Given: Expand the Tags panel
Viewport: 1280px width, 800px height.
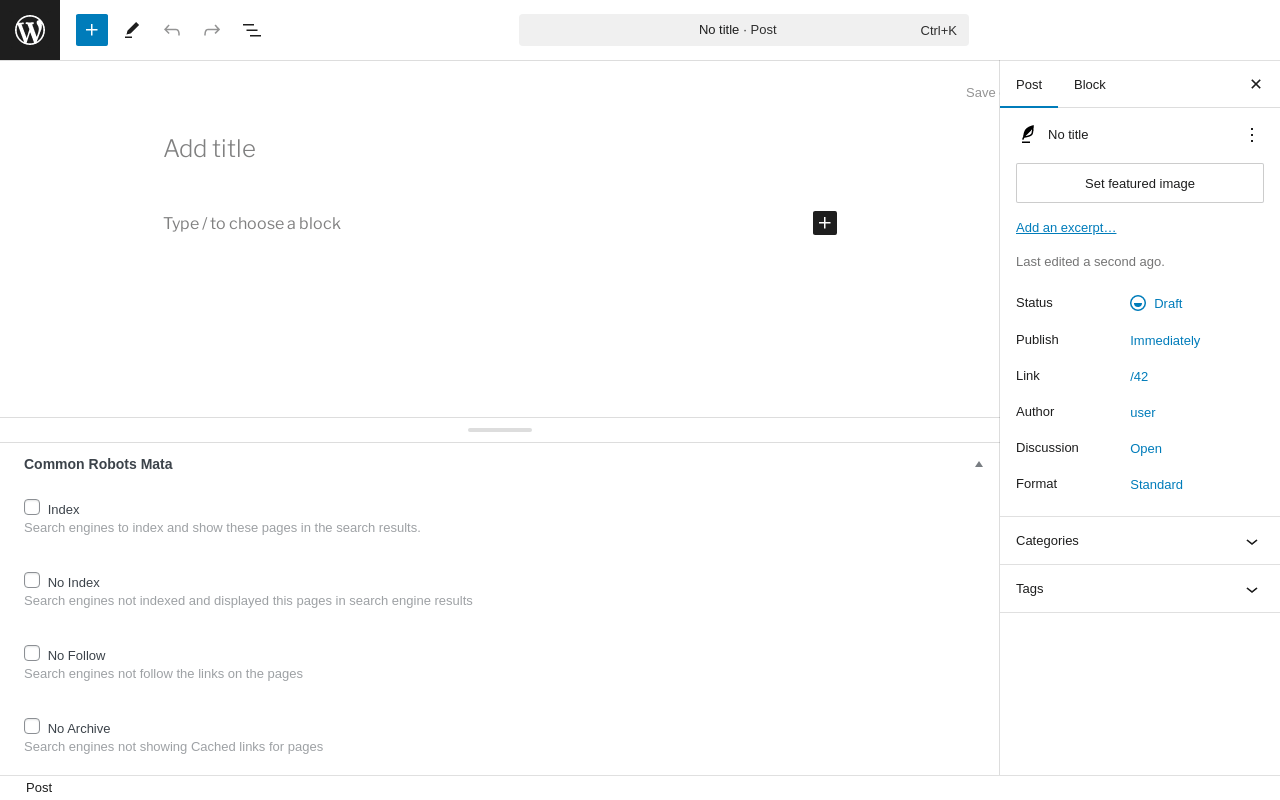Looking at the screenshot, I should tap(1140, 589).
